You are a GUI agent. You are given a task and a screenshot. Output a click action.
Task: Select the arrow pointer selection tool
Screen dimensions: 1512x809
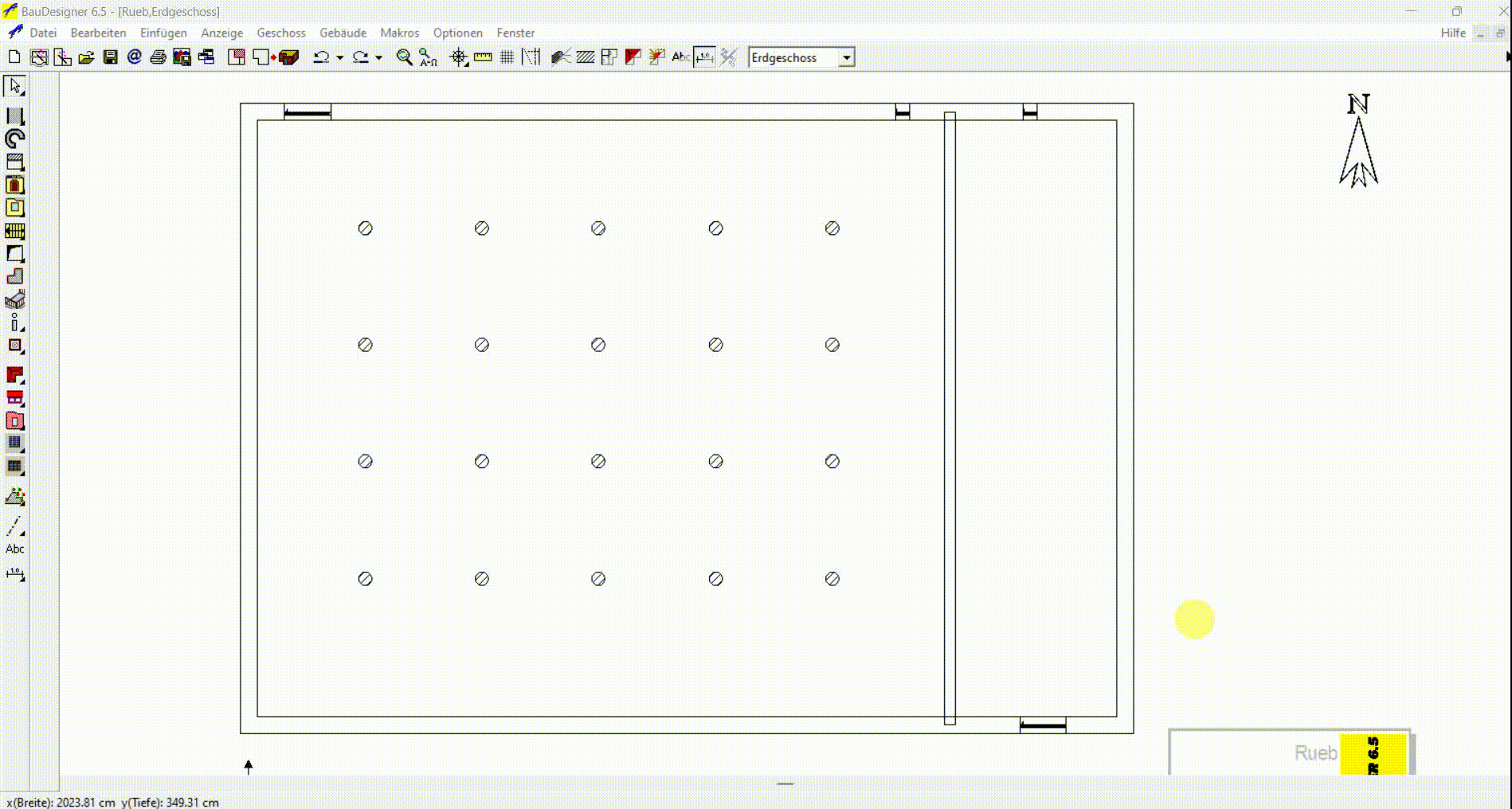[x=14, y=86]
